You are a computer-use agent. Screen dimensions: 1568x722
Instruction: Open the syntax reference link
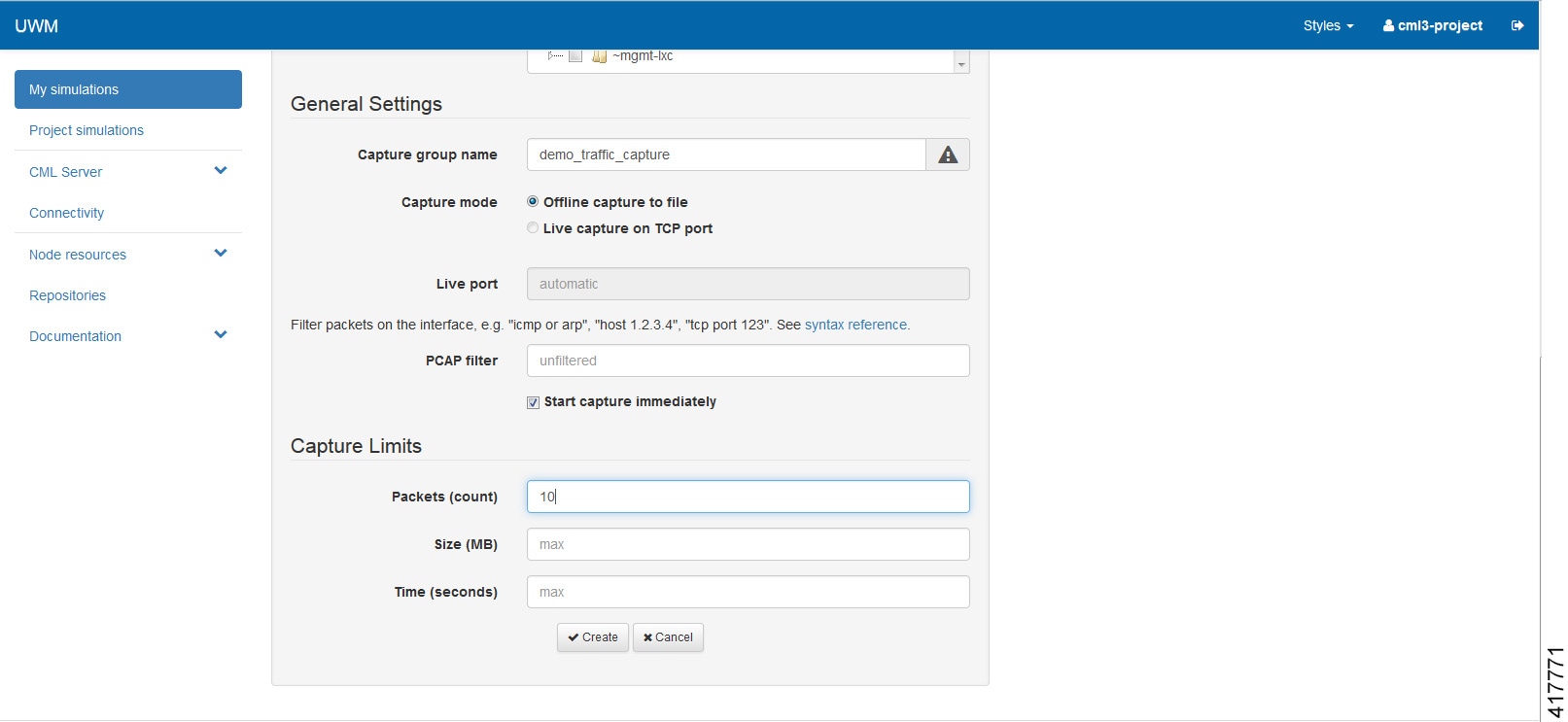tap(856, 325)
